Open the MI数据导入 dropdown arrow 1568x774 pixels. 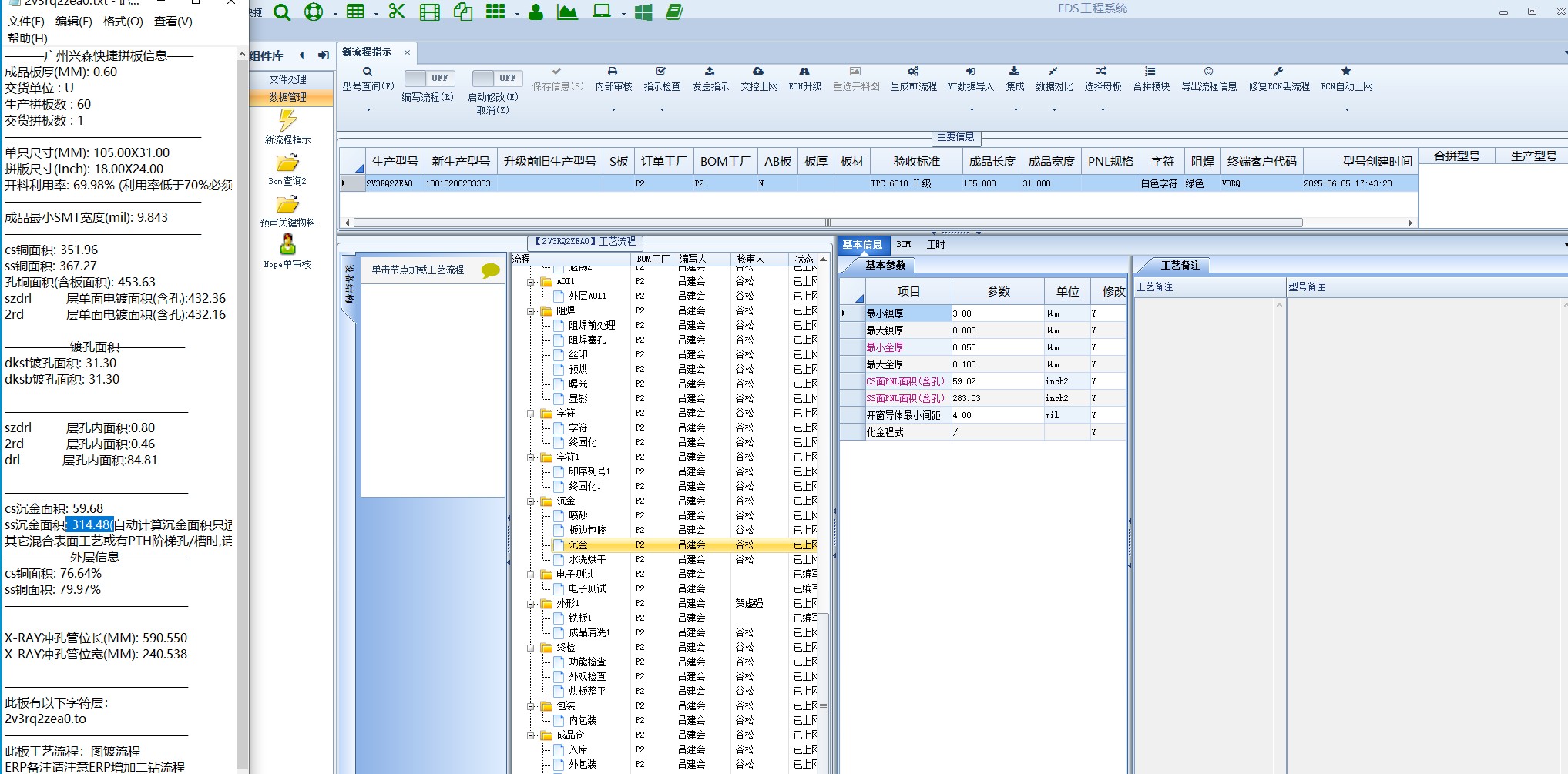972,110
